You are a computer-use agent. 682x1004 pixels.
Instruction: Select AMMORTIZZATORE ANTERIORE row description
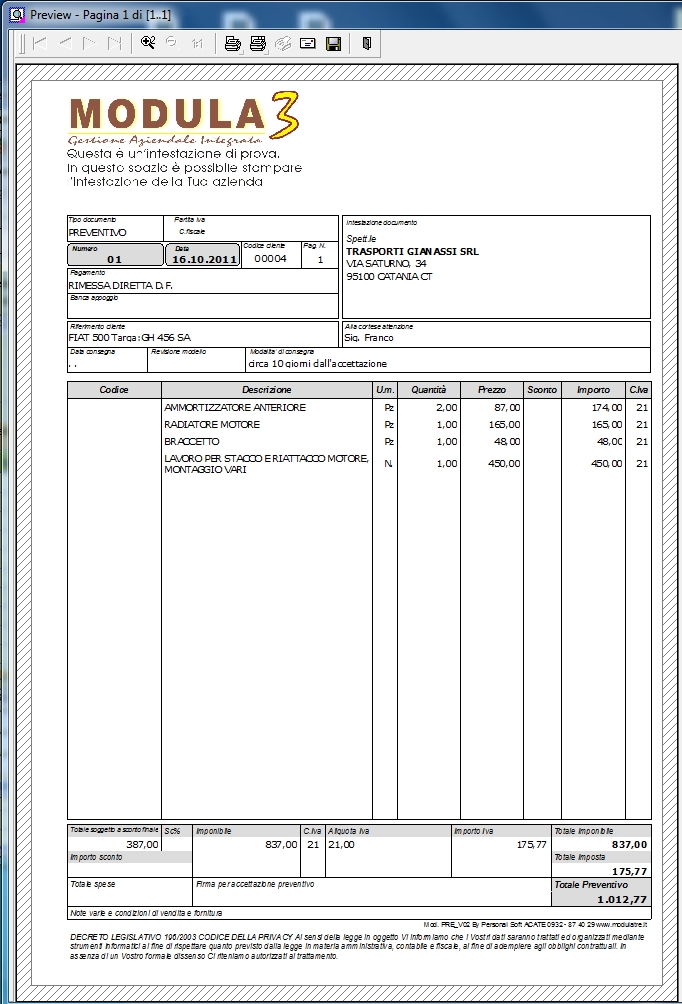click(x=235, y=407)
